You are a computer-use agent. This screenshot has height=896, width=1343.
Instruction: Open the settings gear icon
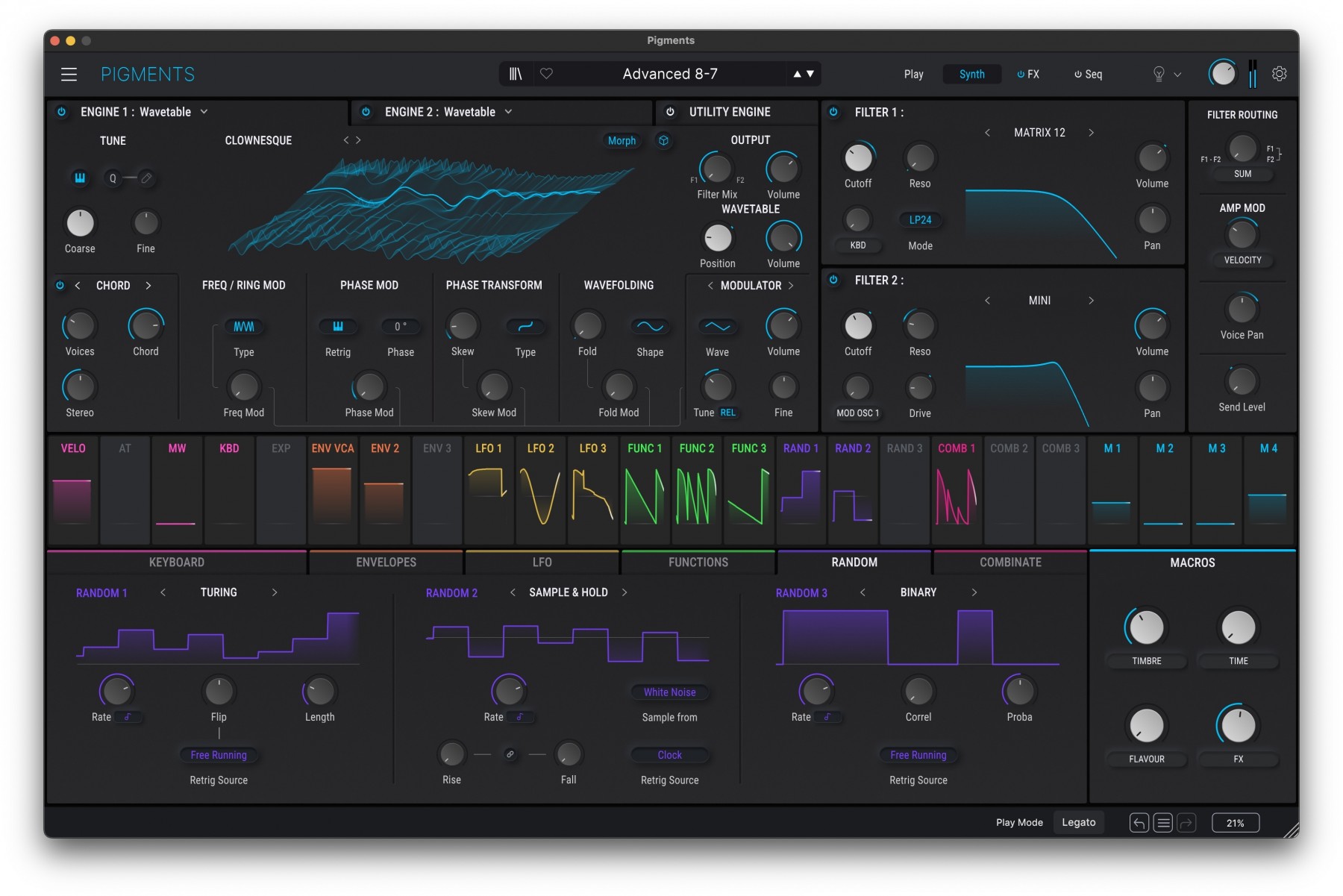point(1279,74)
